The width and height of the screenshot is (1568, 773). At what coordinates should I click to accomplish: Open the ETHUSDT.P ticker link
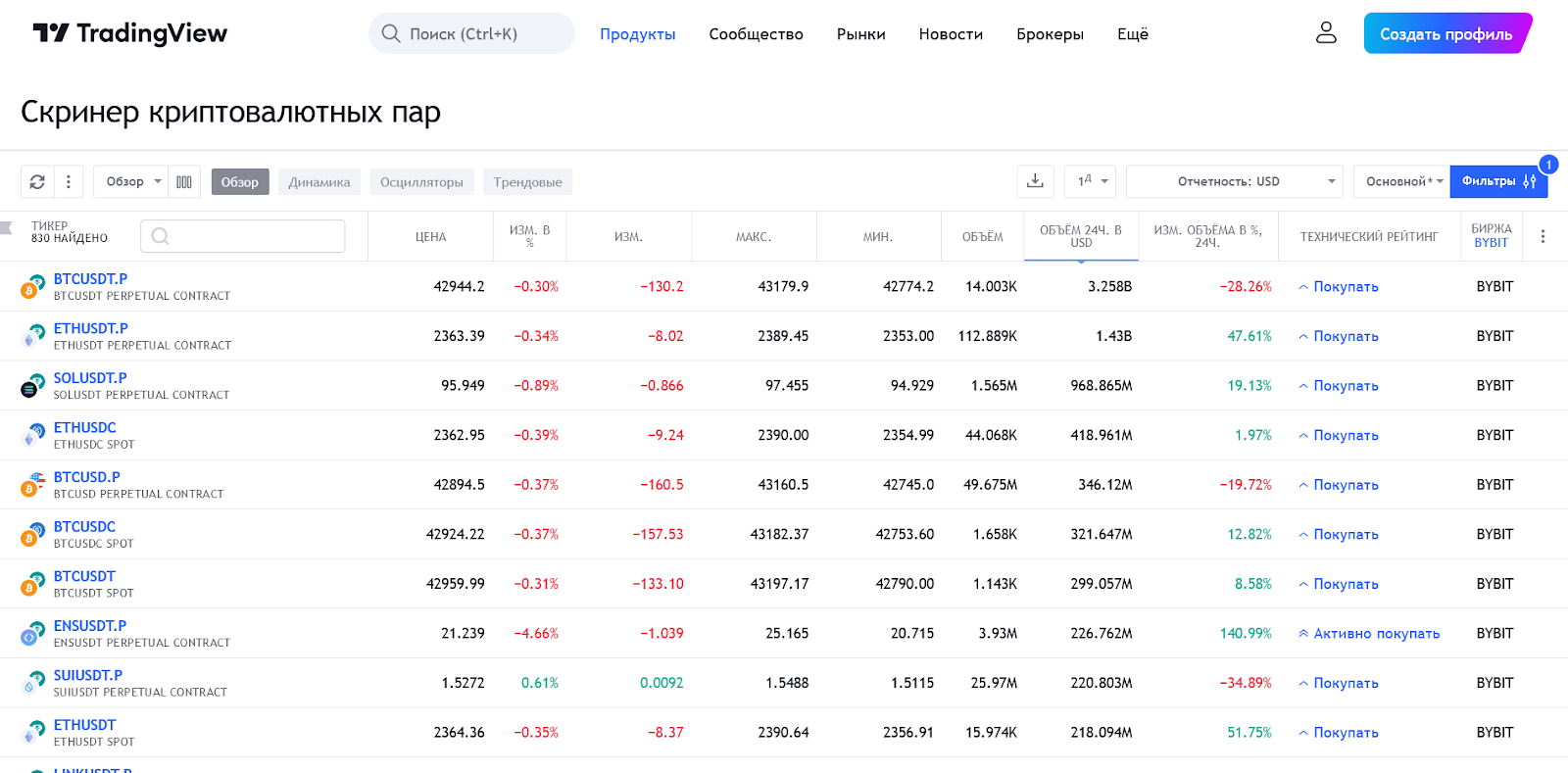(90, 328)
